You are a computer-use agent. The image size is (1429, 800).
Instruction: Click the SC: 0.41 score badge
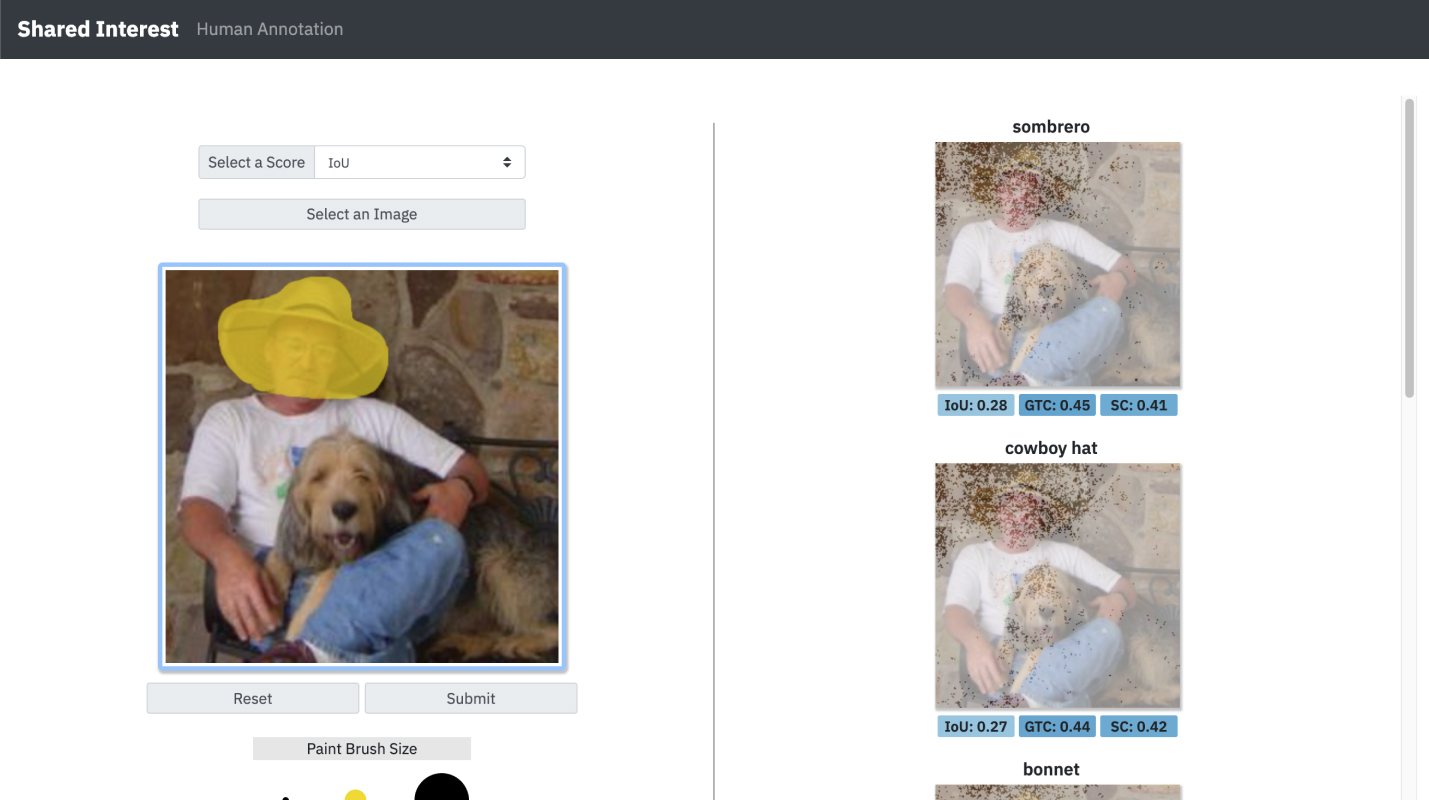[x=1138, y=404]
